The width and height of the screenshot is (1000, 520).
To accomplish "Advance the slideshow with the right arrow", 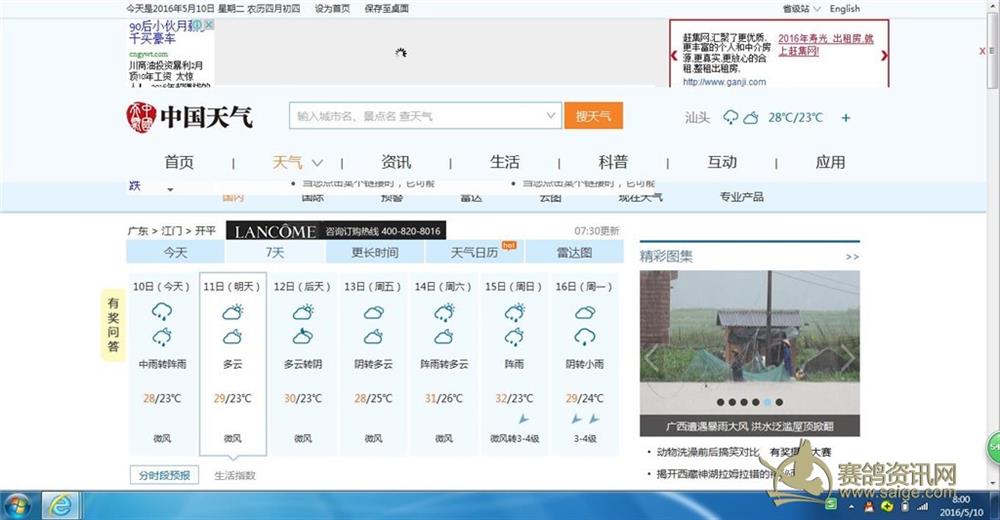I will [848, 357].
